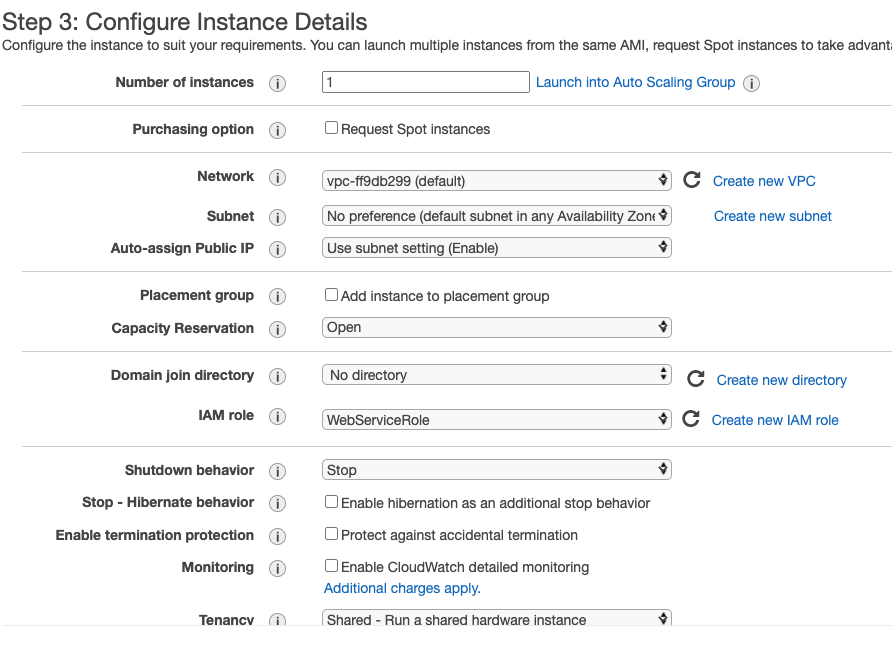
Task: Refresh the Domain join directory list
Action: point(696,379)
